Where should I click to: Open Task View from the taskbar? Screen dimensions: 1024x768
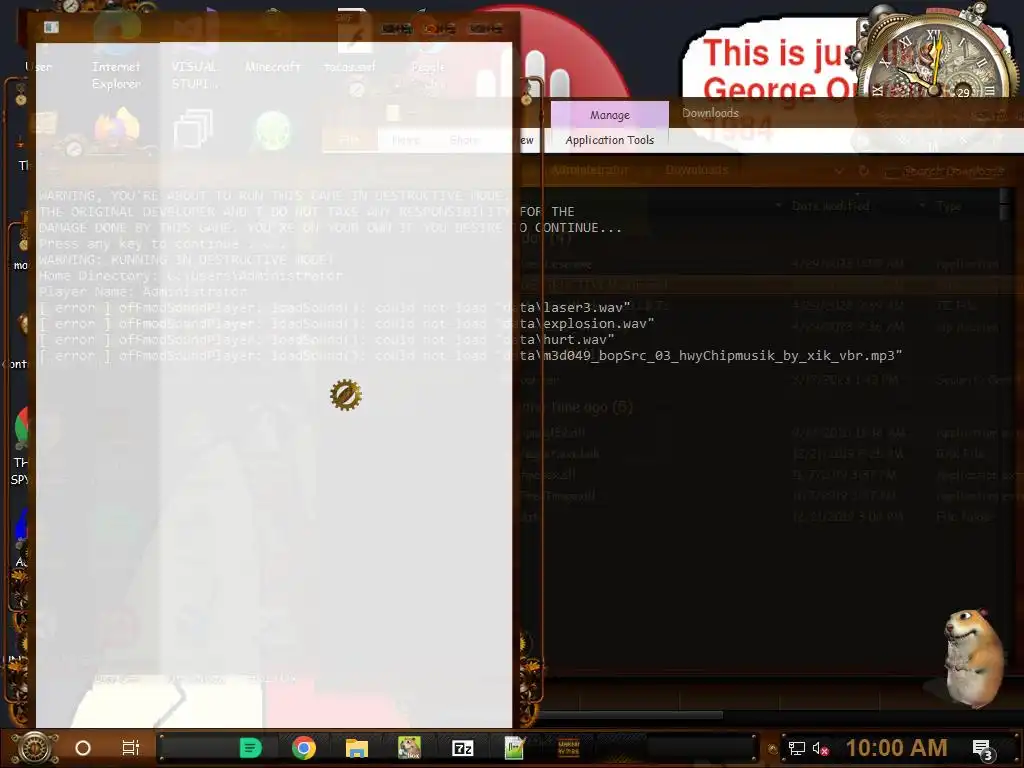click(x=131, y=748)
